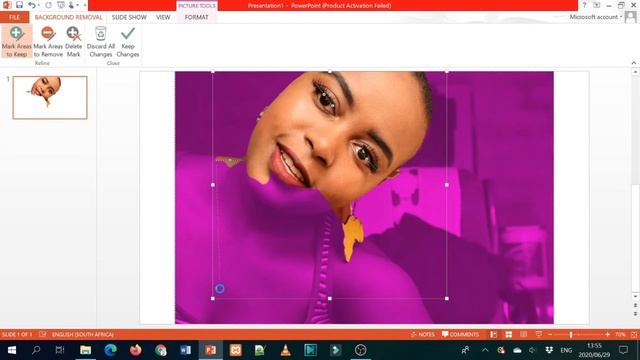Click English (South Africa) language indicator
This screenshot has height=360, width=640.
(83, 334)
